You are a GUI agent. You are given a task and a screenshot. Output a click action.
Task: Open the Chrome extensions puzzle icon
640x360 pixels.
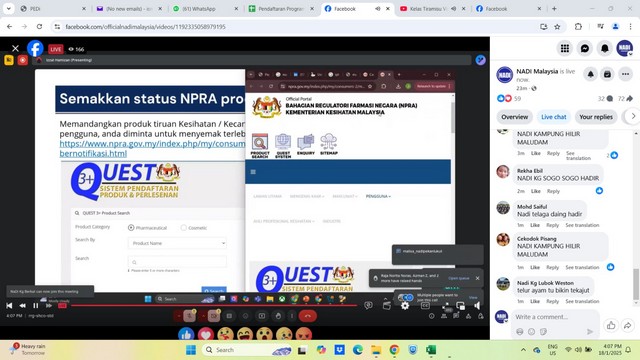[578, 27]
